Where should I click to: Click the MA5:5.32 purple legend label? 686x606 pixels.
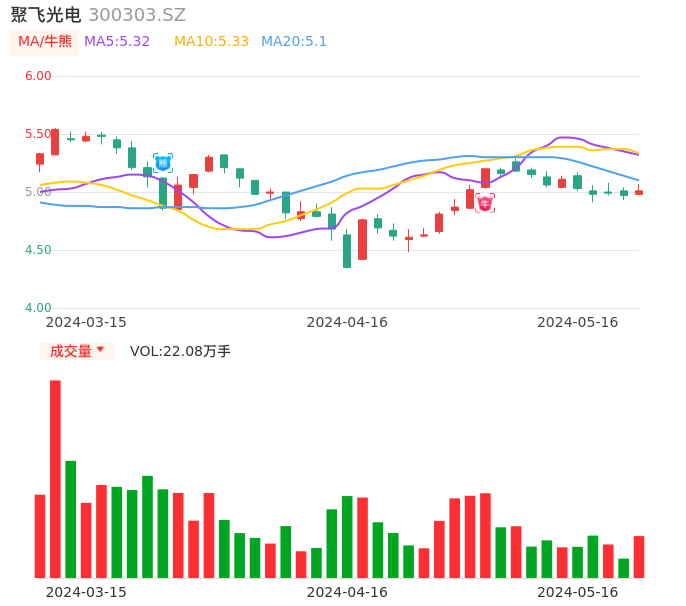coord(117,42)
